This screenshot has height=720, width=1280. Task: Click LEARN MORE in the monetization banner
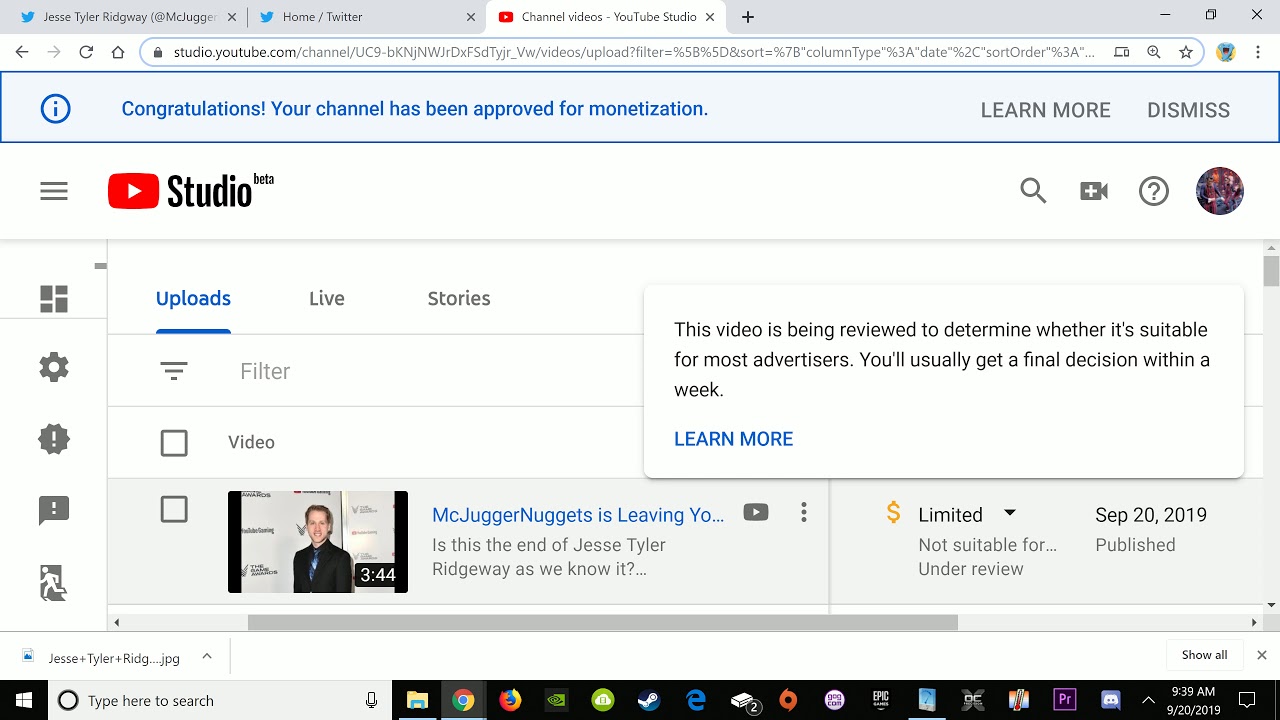1045,110
